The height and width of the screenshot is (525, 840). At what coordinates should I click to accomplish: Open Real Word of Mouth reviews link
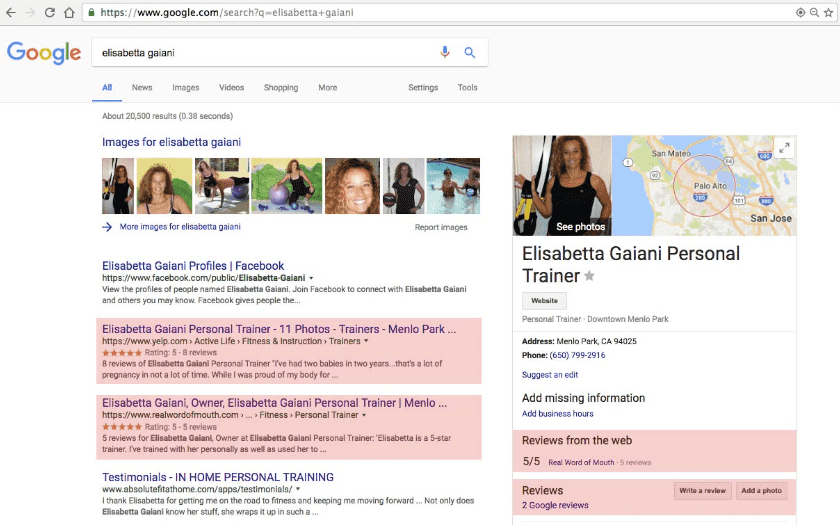tap(581, 462)
